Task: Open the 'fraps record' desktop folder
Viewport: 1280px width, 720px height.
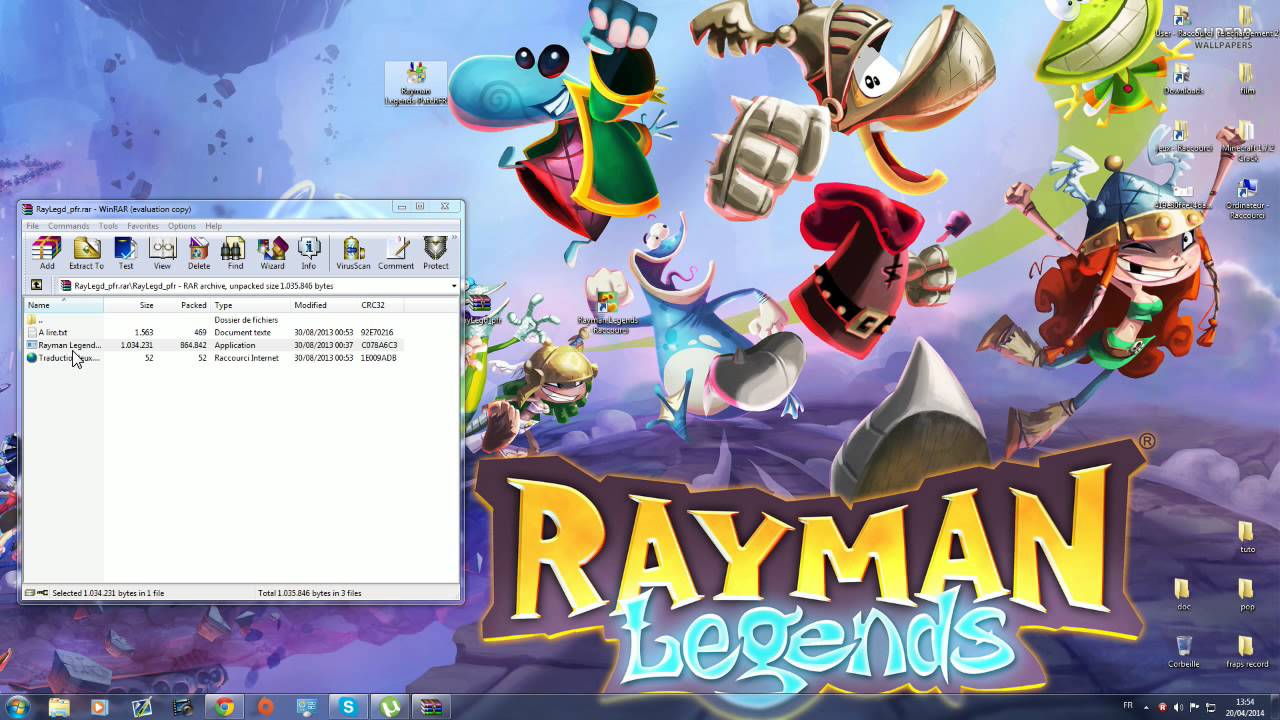Action: click(1246, 651)
